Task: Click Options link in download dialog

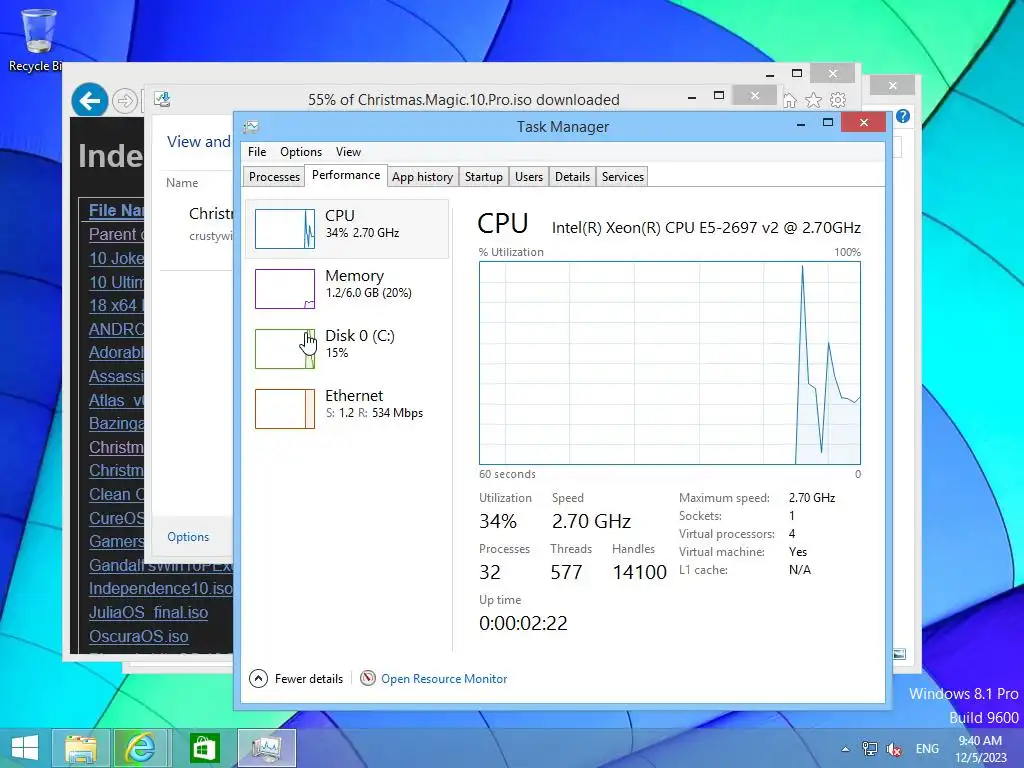Action: pos(188,537)
